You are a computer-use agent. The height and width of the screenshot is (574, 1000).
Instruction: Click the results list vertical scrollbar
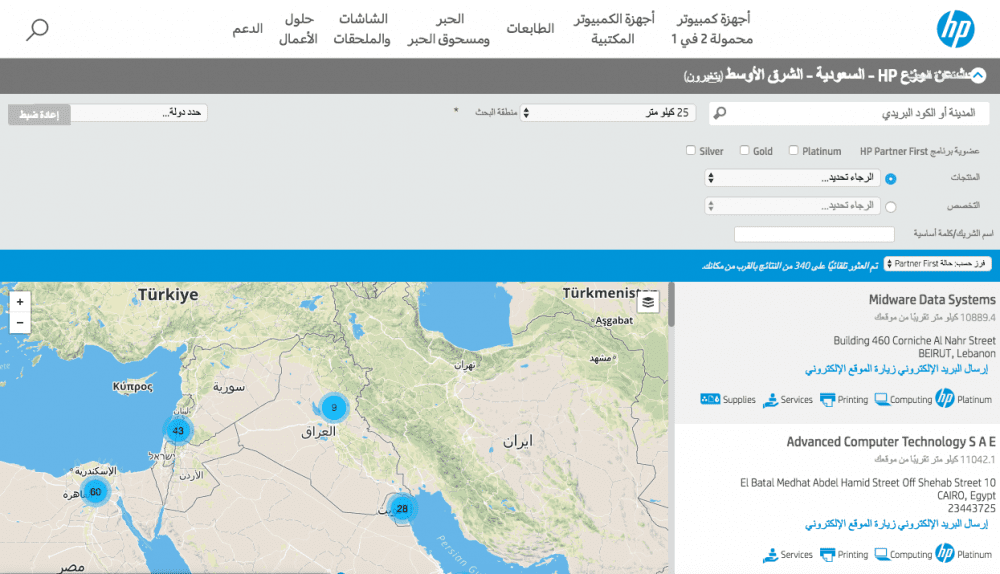[671, 305]
